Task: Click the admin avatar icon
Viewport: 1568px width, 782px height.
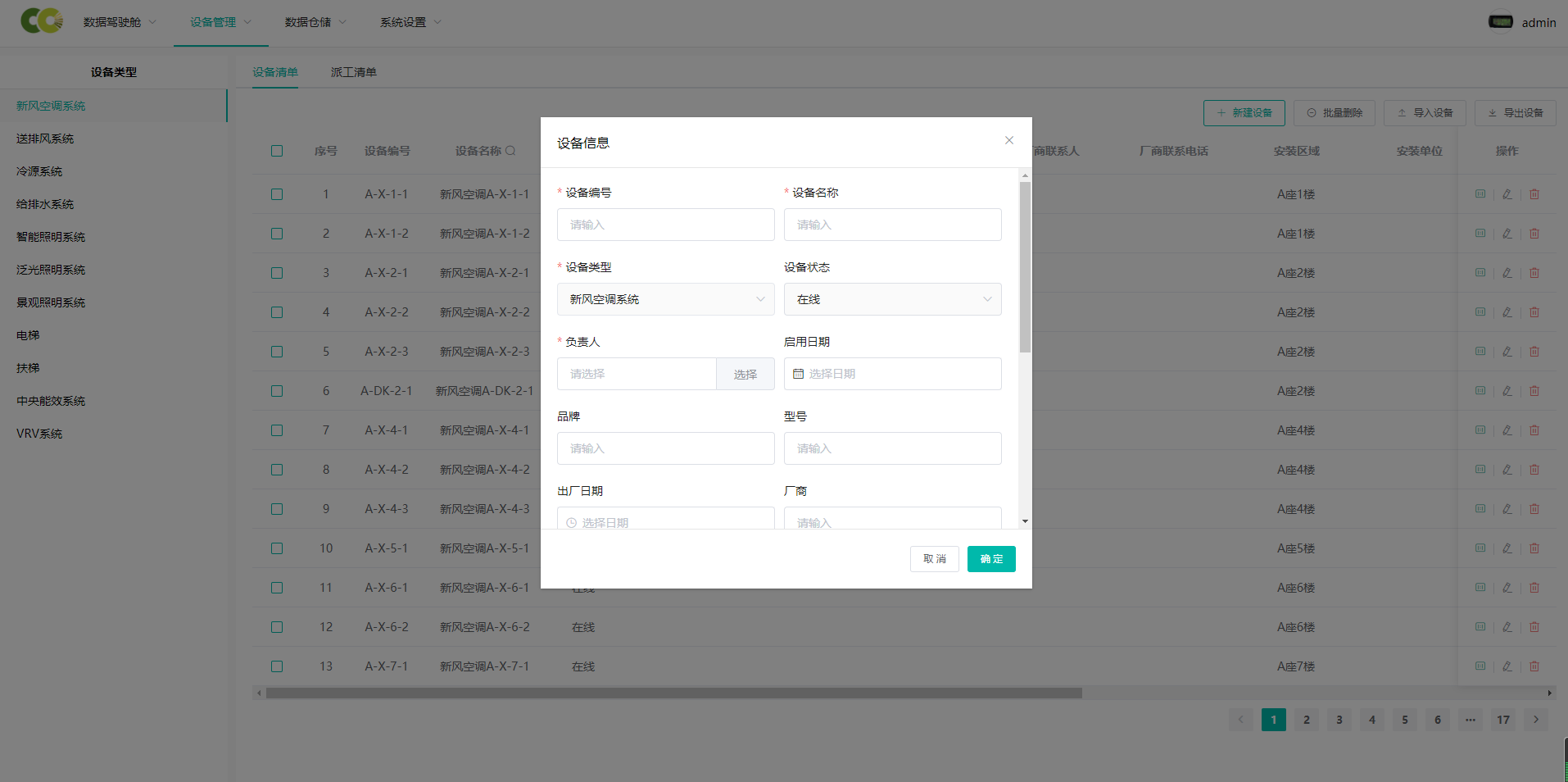Action: [1501, 22]
